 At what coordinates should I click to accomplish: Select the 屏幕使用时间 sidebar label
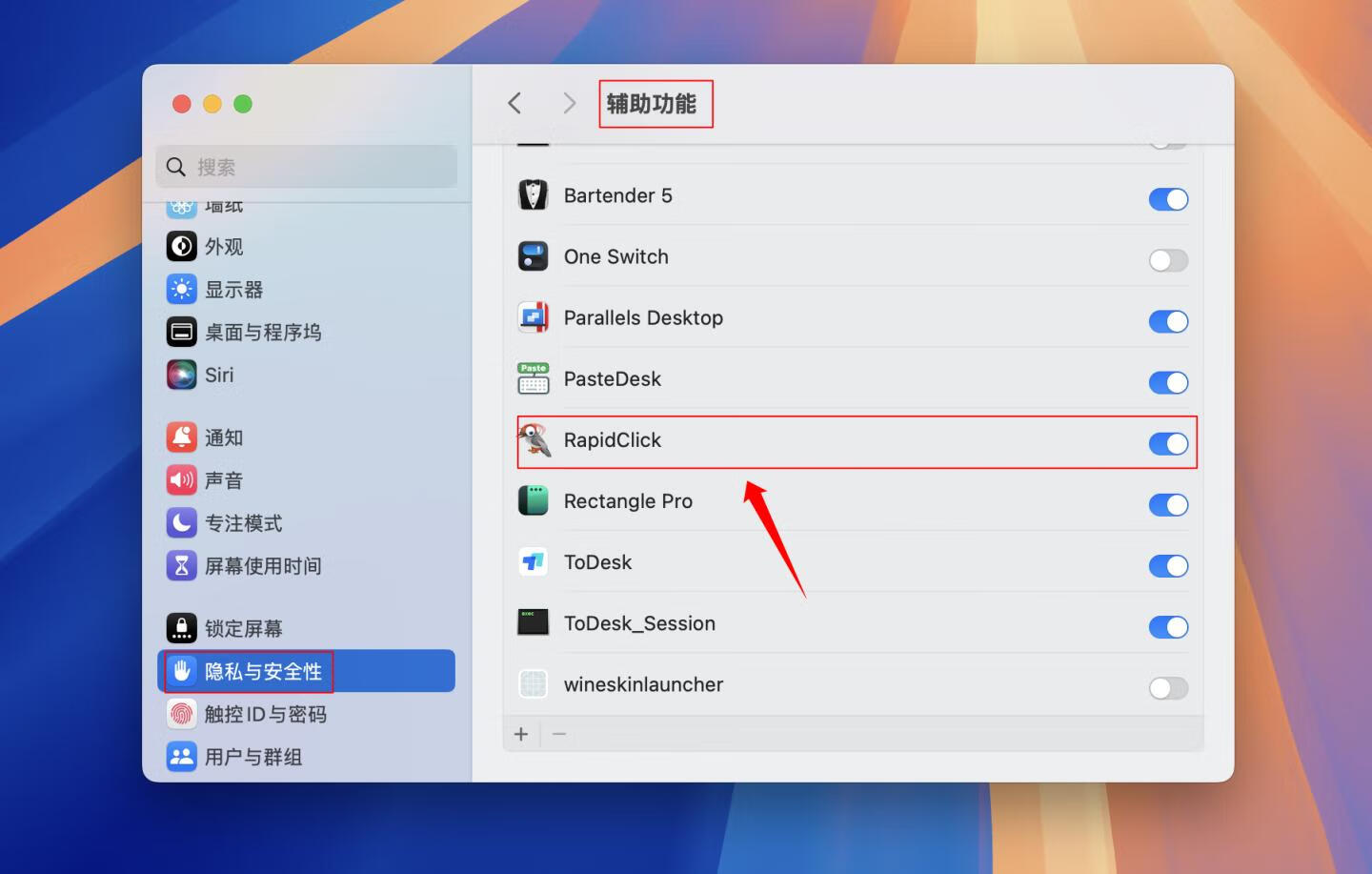(x=263, y=566)
